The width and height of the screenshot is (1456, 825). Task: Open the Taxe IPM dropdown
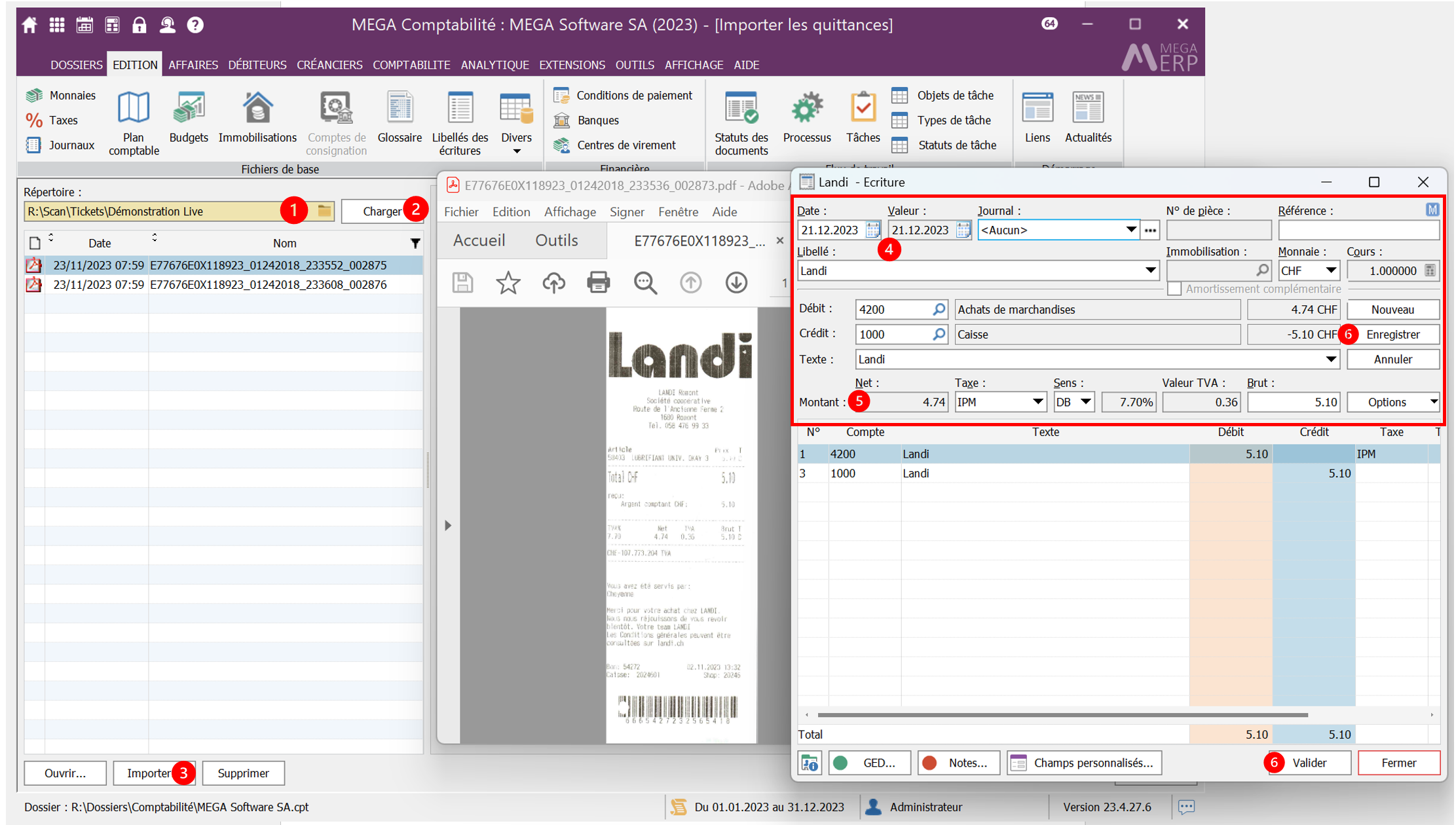coord(1037,402)
